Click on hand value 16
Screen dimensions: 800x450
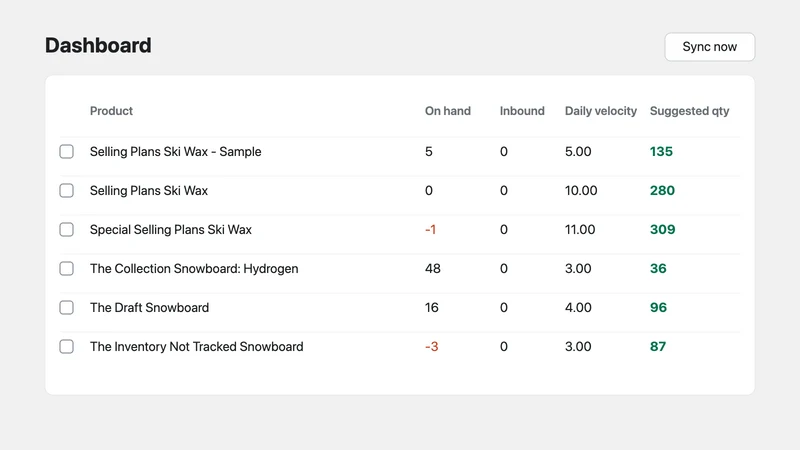(432, 308)
